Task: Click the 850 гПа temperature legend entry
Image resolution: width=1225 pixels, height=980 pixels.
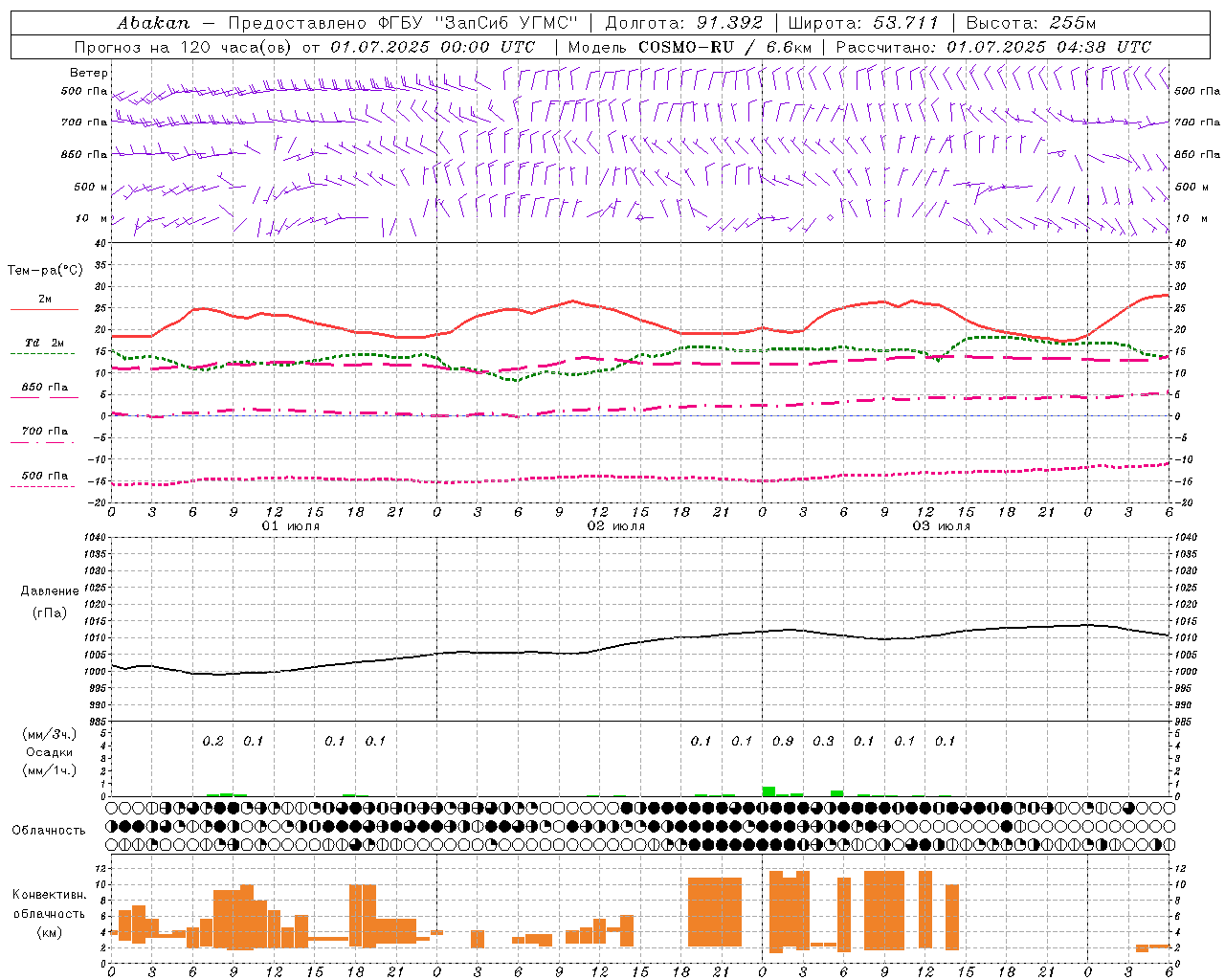Action: point(45,388)
